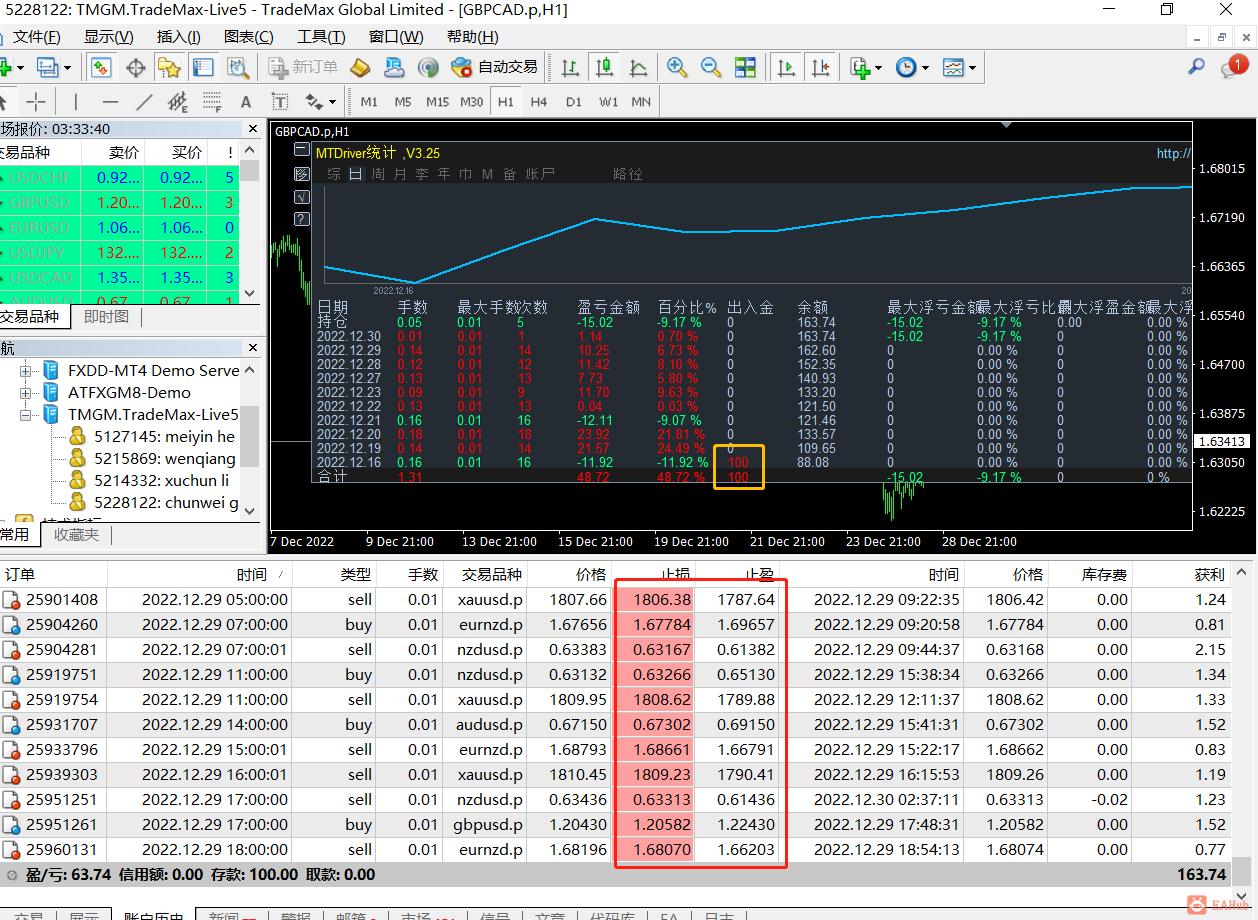The image size is (1258, 920).
Task: Collapse the TMGM.TradeMax-Live5 tree node
Action: tap(26, 415)
